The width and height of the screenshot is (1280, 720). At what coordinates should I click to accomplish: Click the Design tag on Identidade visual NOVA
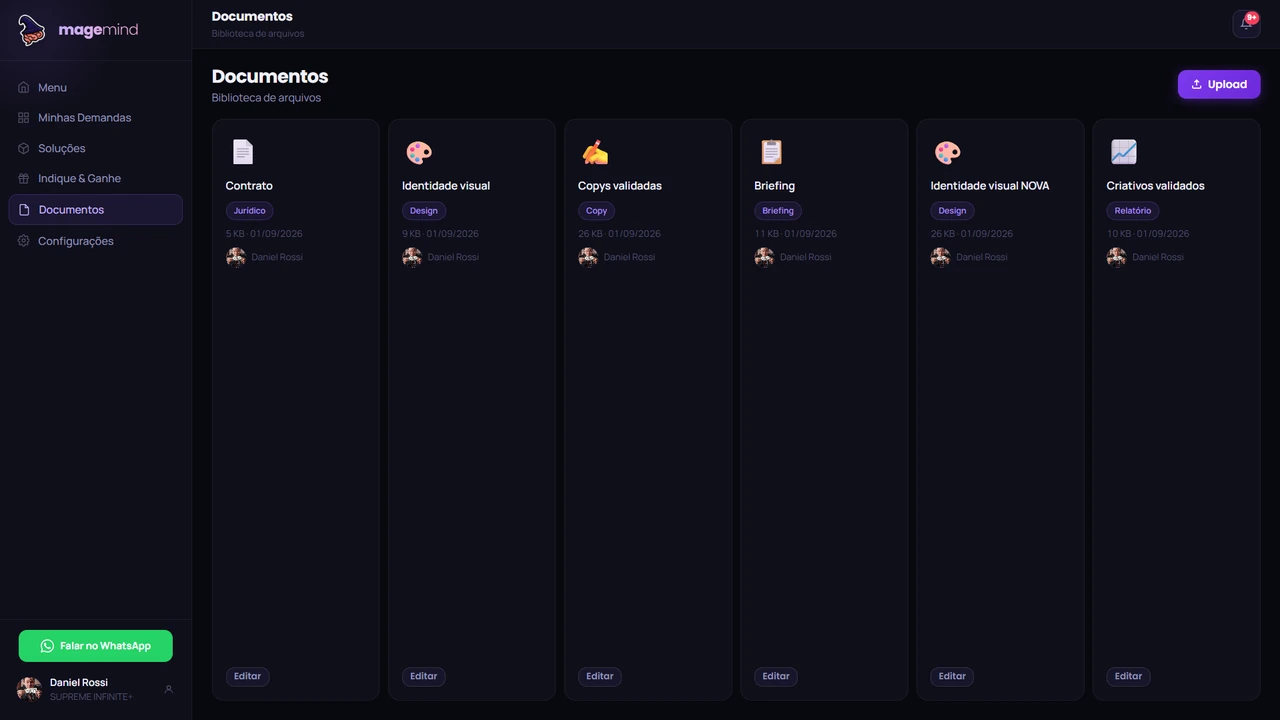point(952,211)
